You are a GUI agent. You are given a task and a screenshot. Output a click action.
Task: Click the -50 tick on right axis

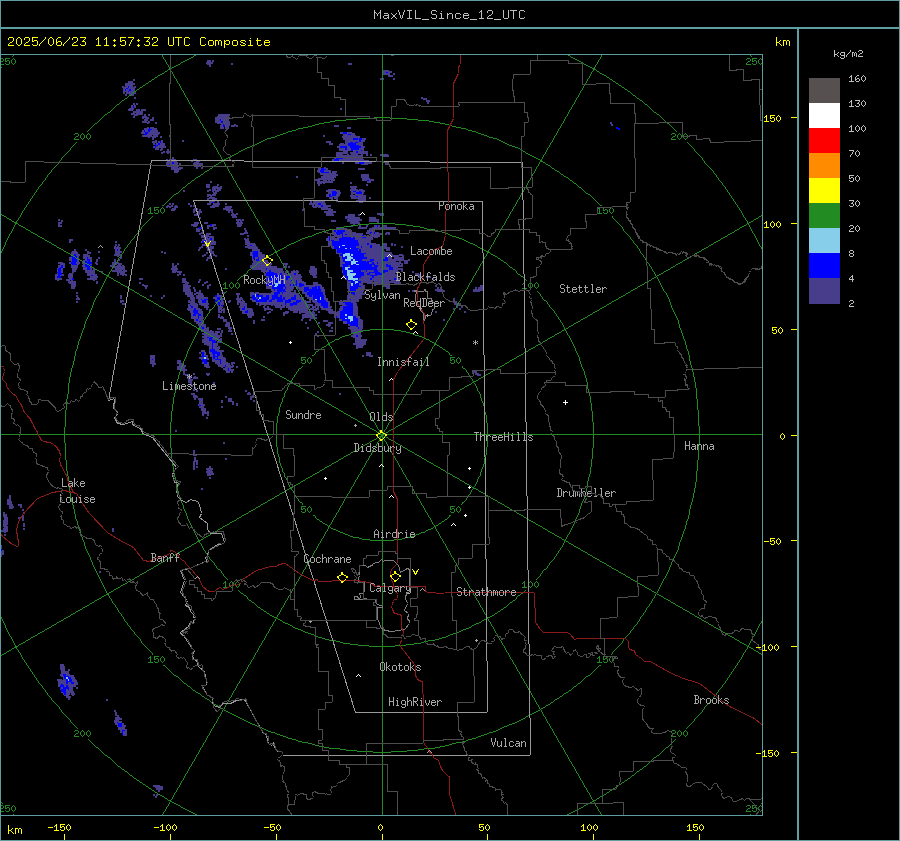[x=773, y=541]
